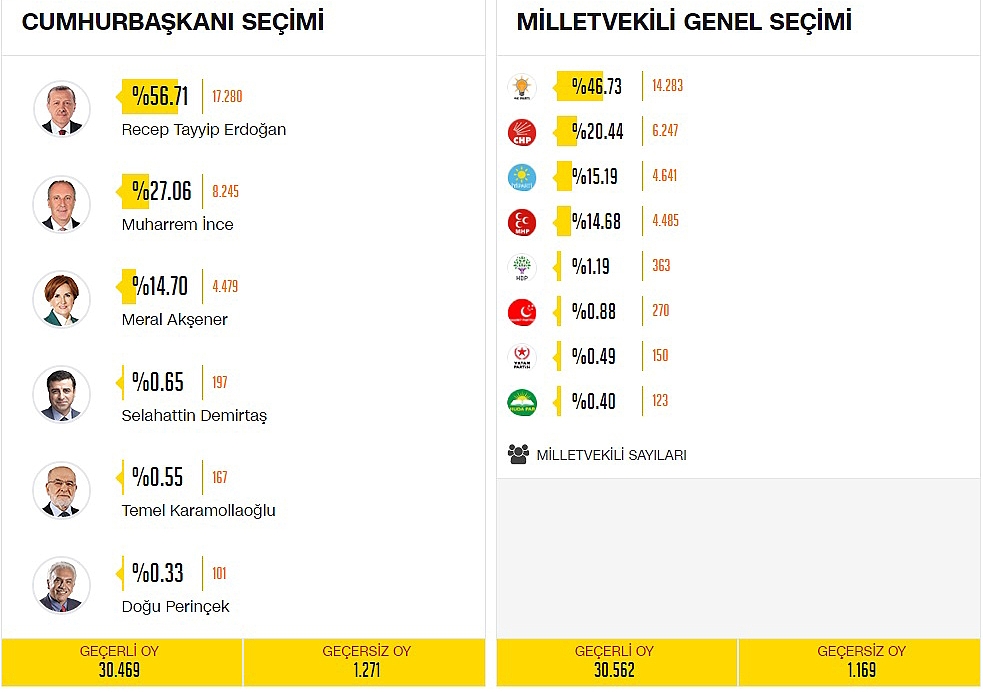Click the Vatan Partisi star logo

pyautogui.click(x=522, y=357)
